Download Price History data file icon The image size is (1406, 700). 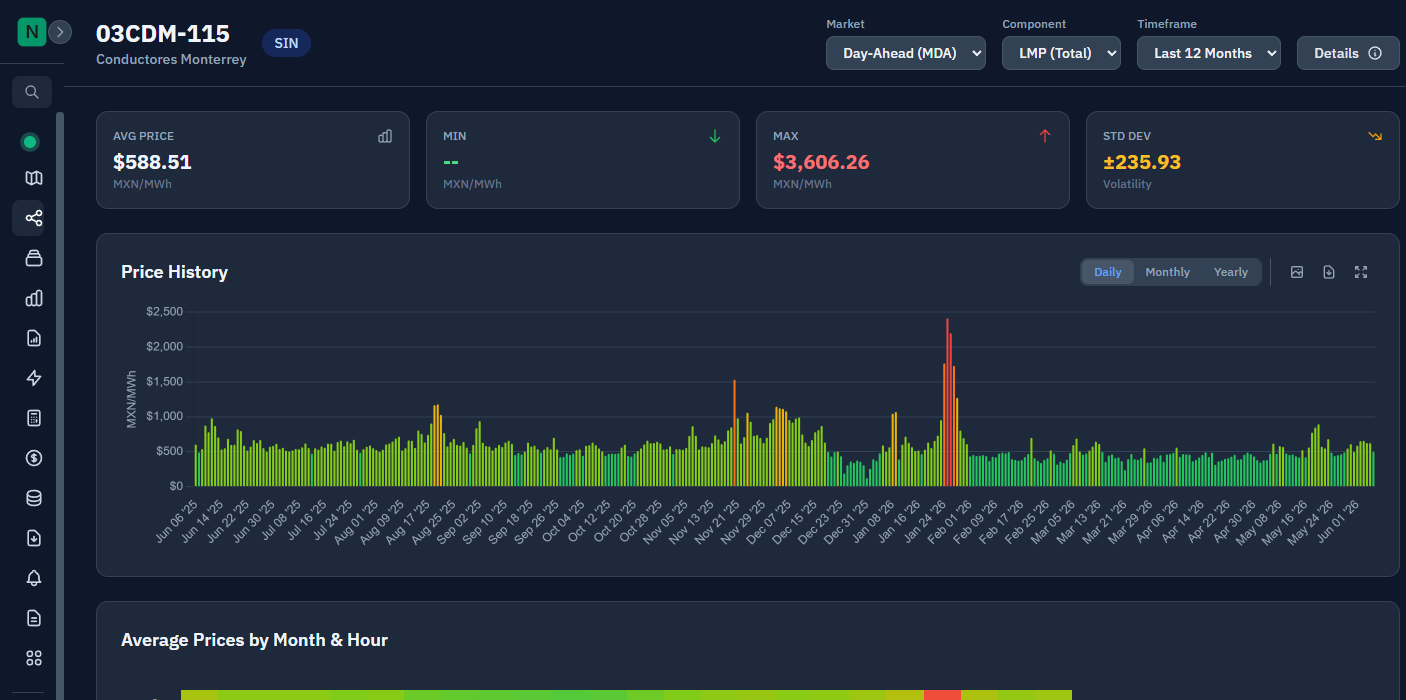tap(1329, 272)
